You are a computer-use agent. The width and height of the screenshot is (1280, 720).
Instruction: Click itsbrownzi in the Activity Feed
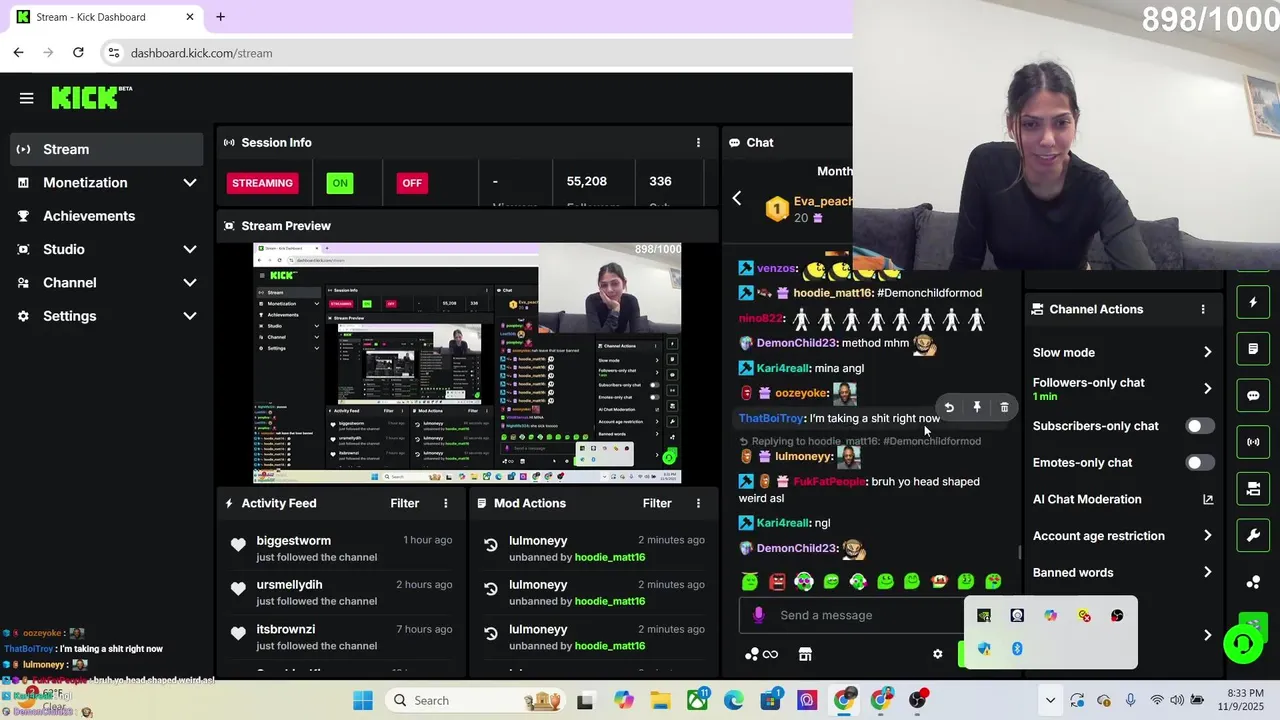pos(285,629)
